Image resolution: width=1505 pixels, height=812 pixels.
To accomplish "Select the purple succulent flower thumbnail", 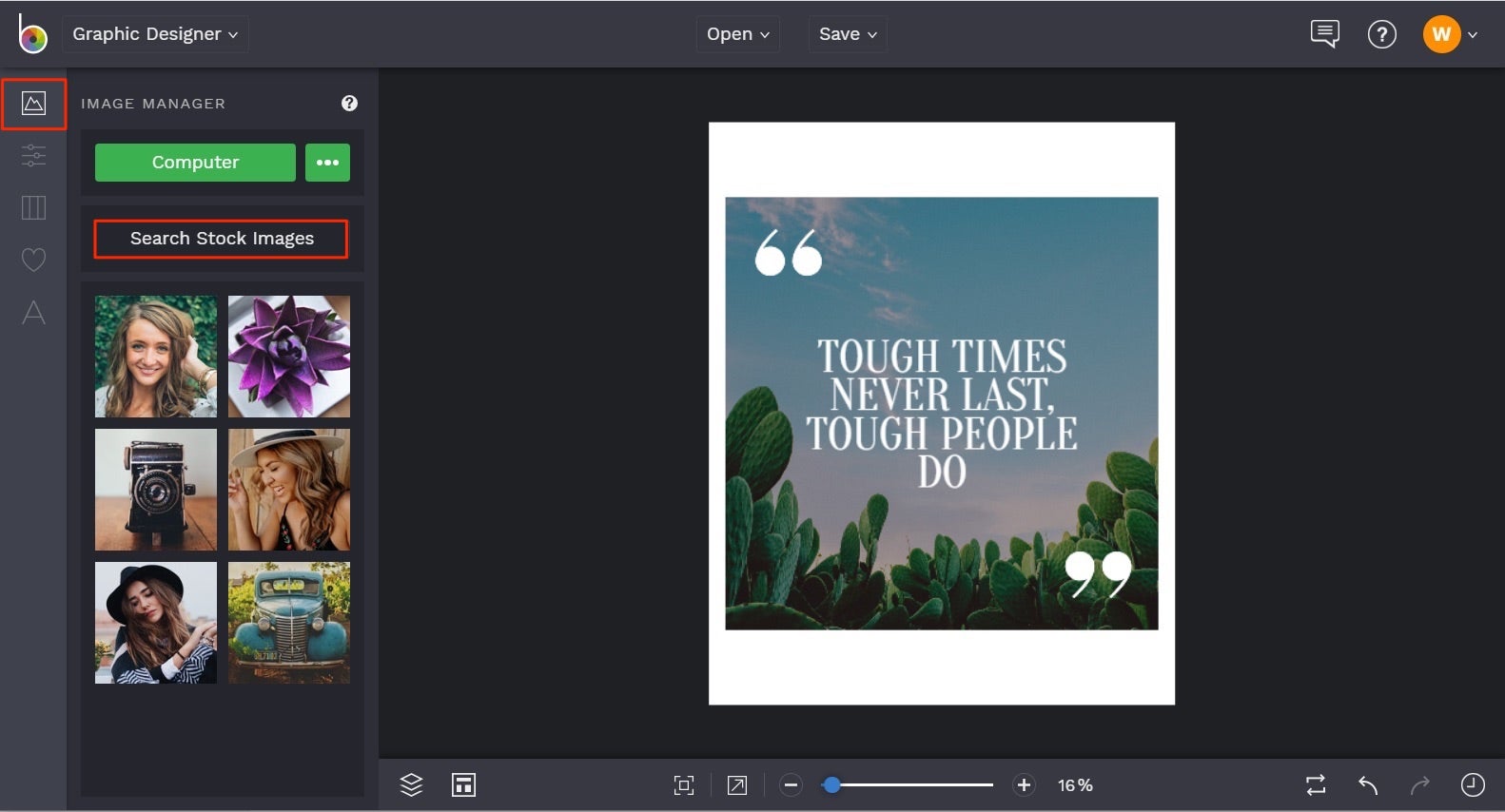I will 289,357.
